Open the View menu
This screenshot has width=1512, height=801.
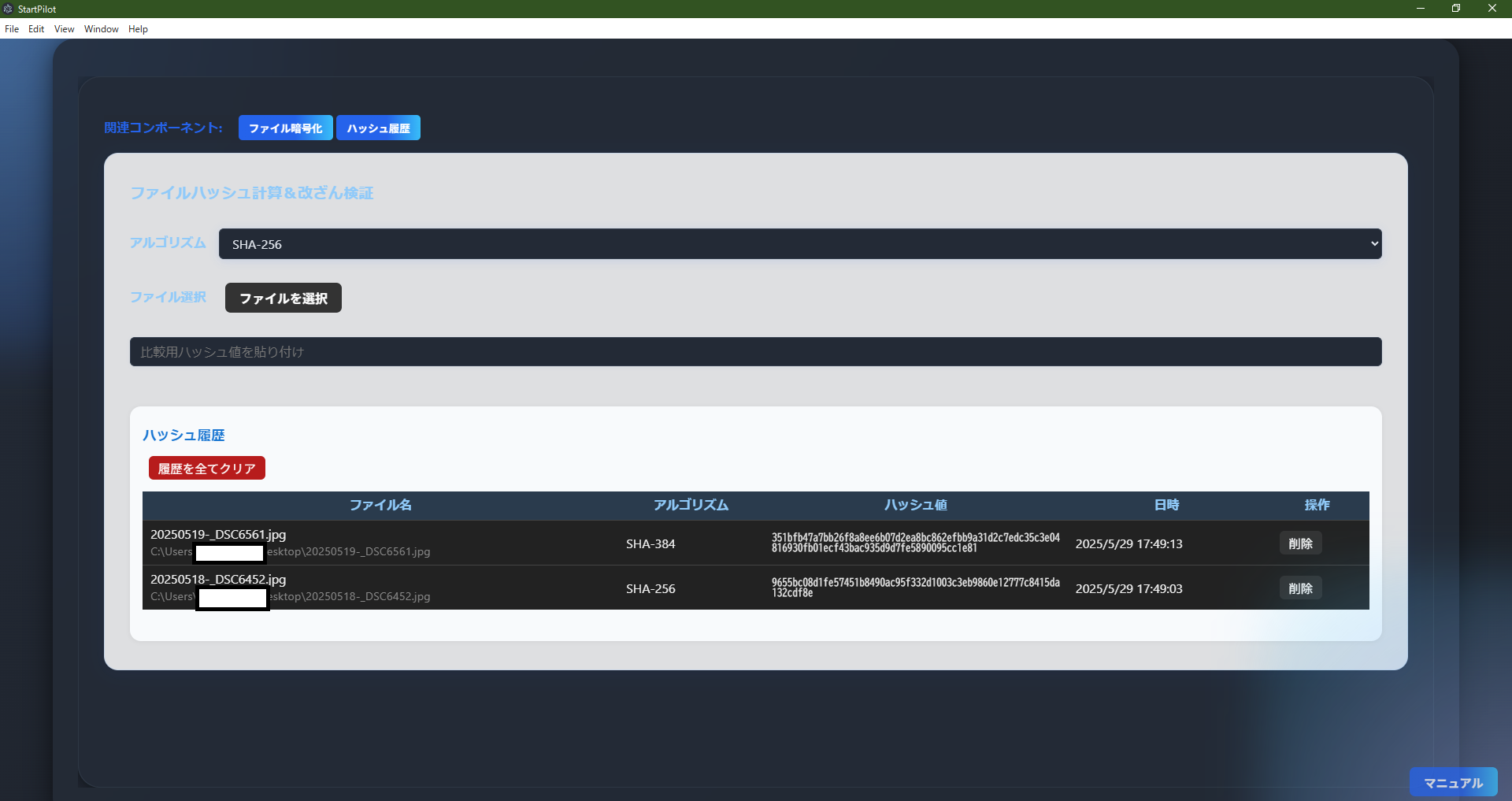click(x=63, y=29)
